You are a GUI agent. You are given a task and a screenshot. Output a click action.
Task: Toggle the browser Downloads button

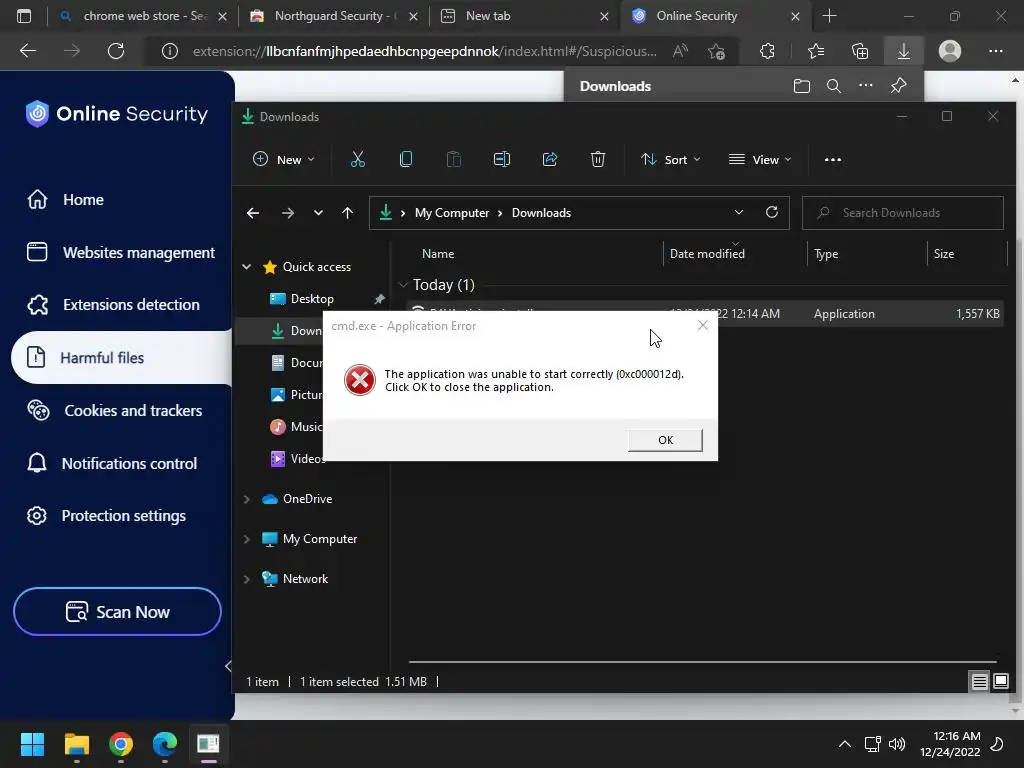(904, 51)
